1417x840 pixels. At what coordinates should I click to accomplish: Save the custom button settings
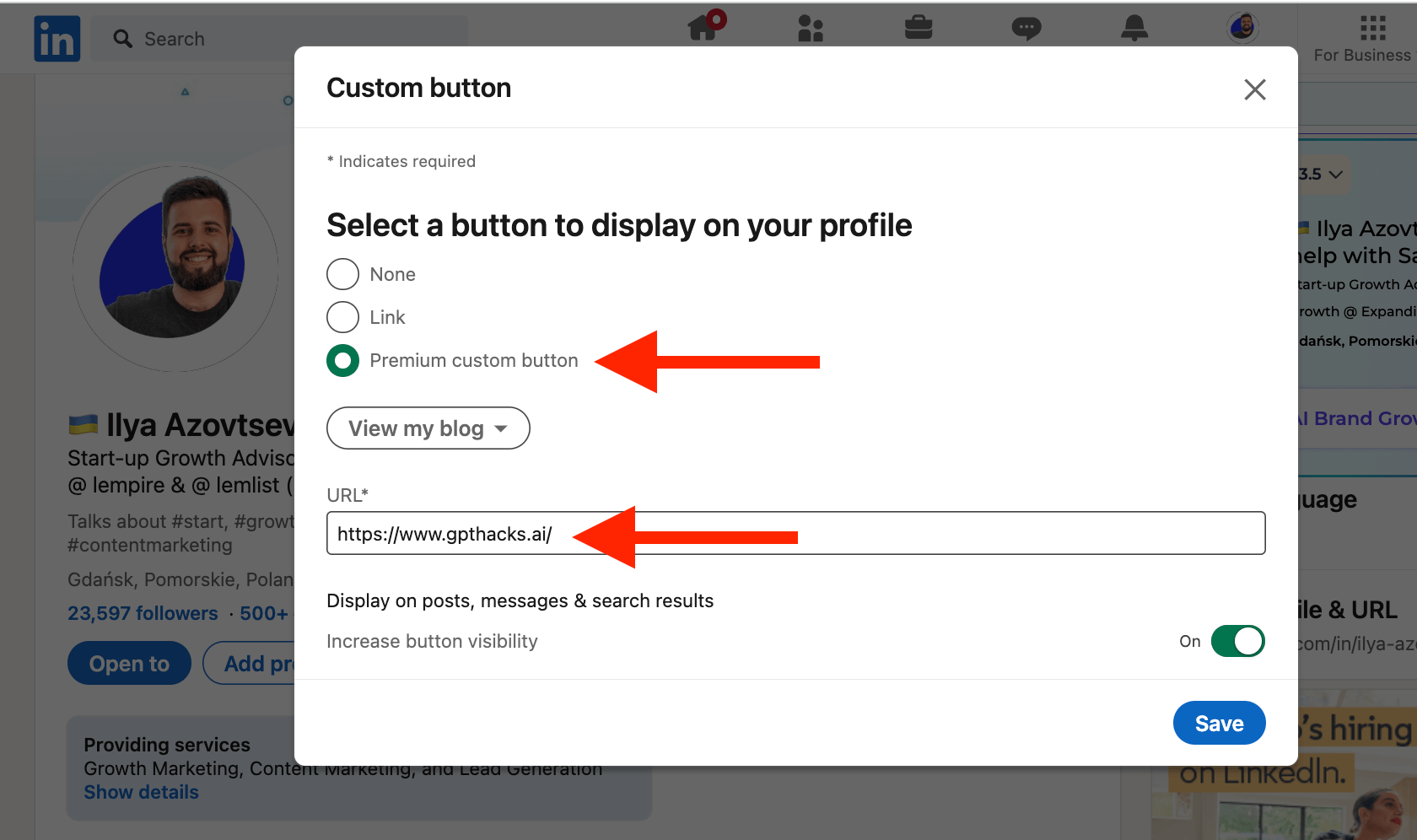(1219, 723)
